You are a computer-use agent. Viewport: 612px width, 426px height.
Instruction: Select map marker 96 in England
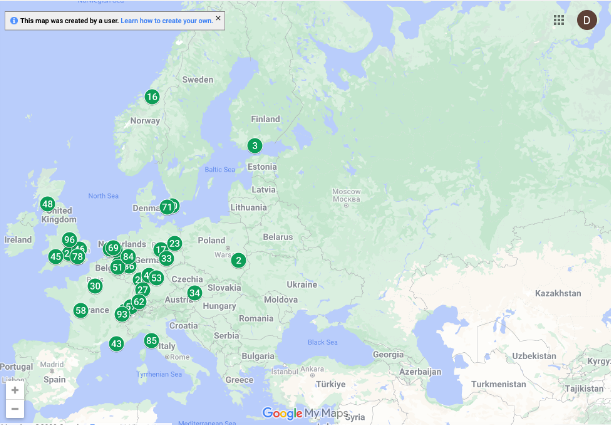click(69, 239)
